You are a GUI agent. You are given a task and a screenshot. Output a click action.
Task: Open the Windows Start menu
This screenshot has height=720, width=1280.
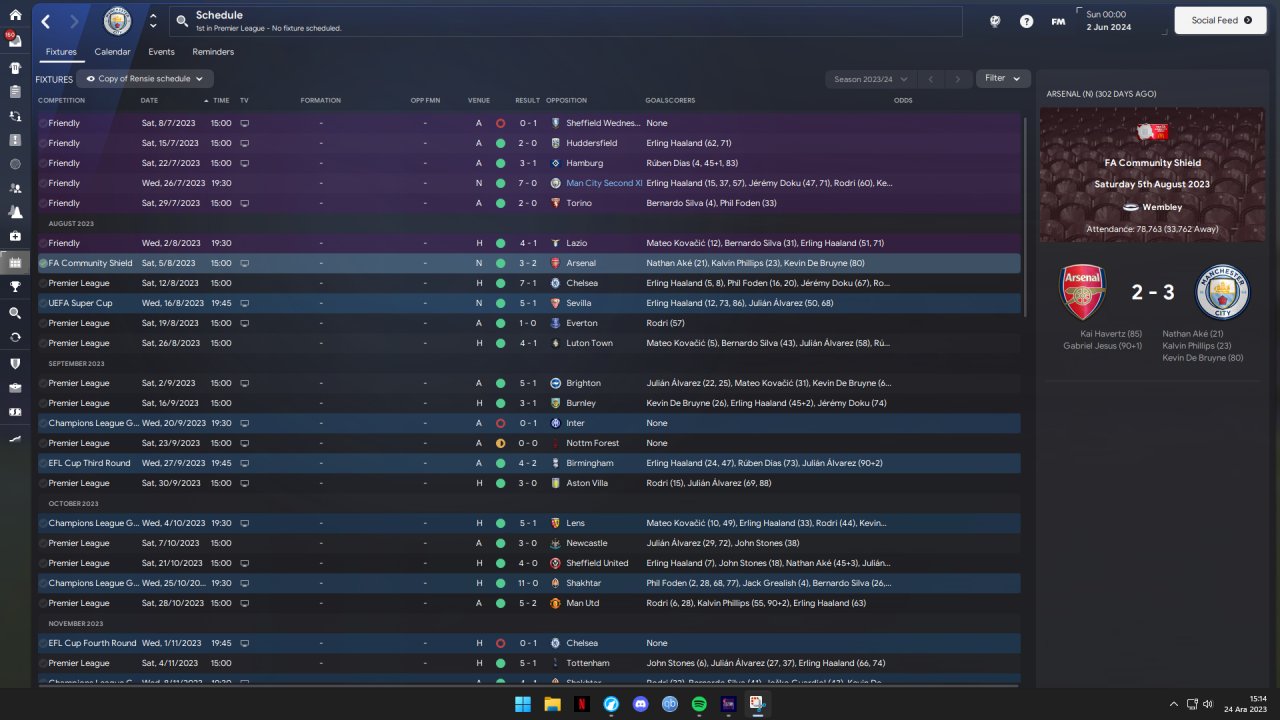click(x=523, y=704)
